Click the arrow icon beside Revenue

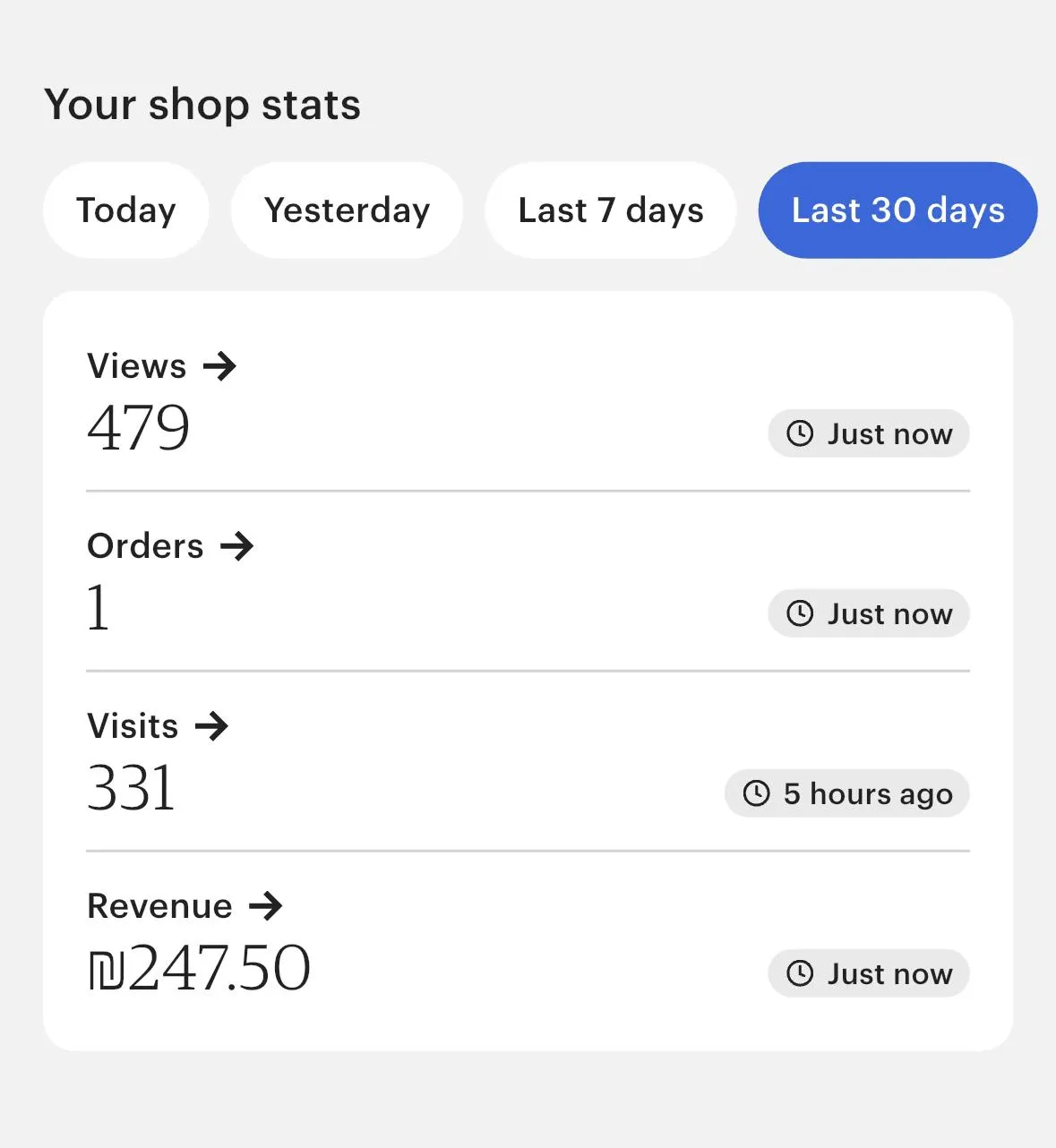click(265, 906)
